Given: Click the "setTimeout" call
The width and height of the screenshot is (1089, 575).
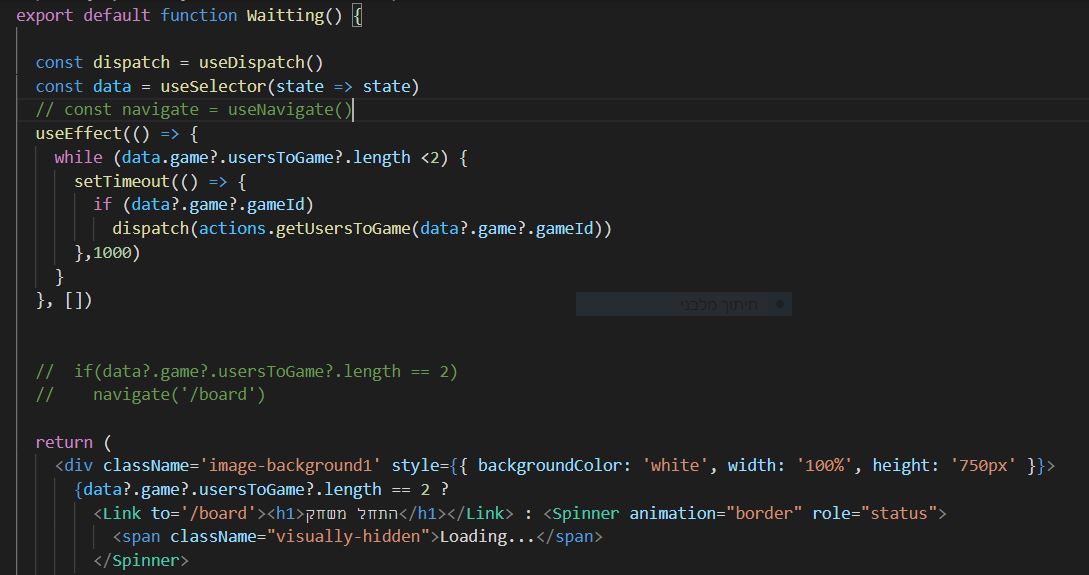Looking at the screenshot, I should click(x=122, y=181).
